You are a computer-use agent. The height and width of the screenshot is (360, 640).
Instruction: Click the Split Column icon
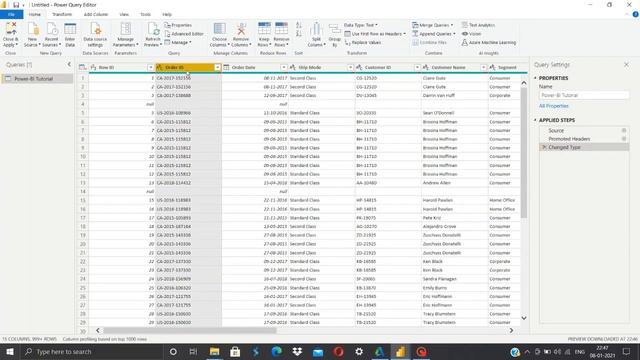pos(316,30)
